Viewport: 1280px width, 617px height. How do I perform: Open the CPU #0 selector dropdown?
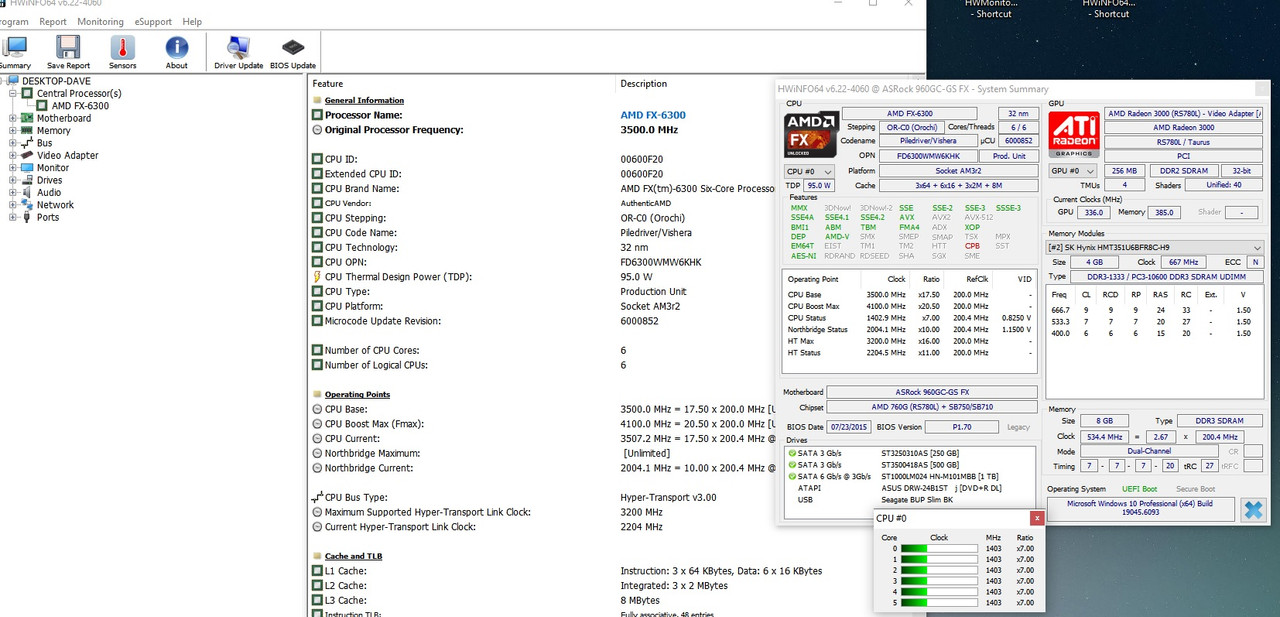[x=809, y=171]
